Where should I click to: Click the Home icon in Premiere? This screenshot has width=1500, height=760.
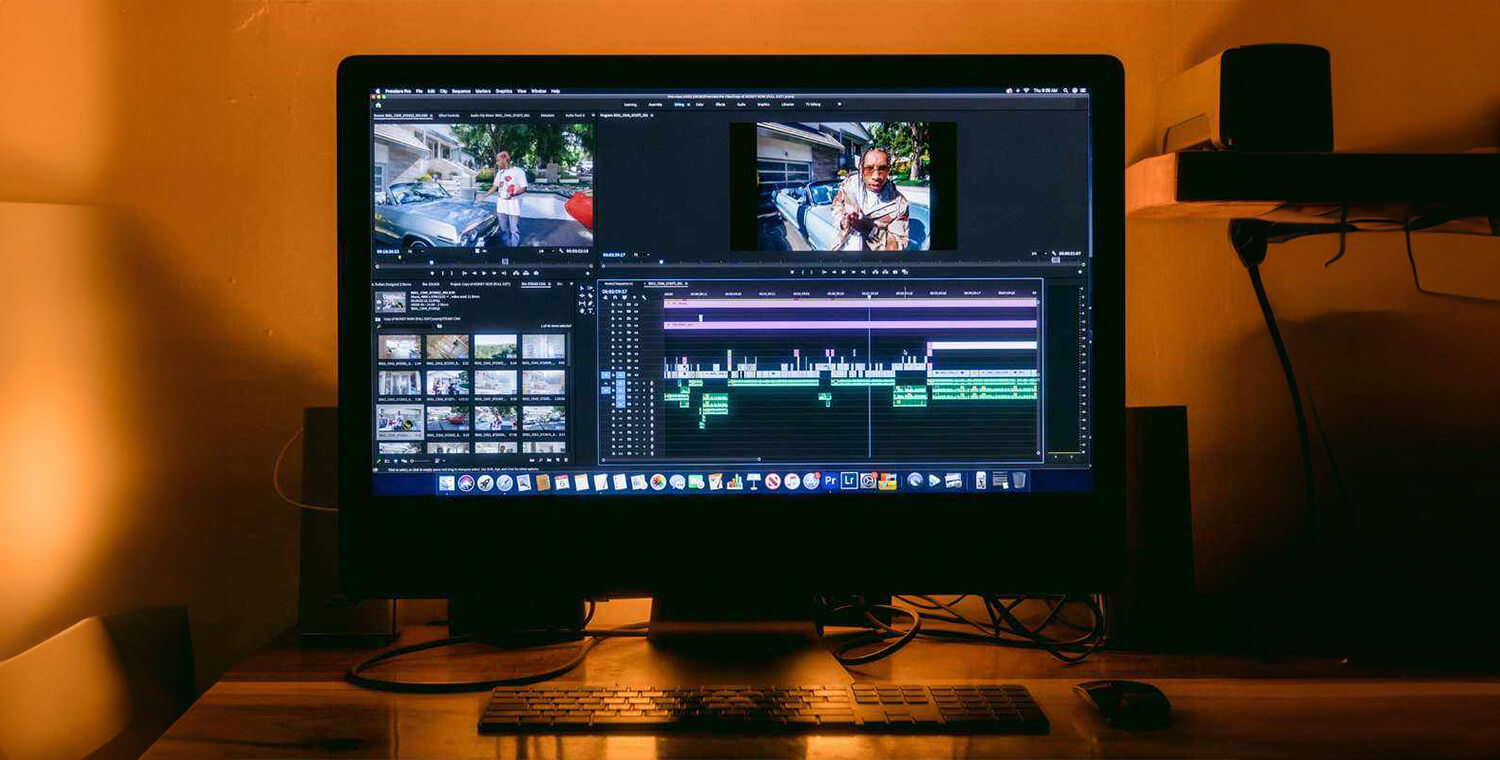tap(379, 103)
